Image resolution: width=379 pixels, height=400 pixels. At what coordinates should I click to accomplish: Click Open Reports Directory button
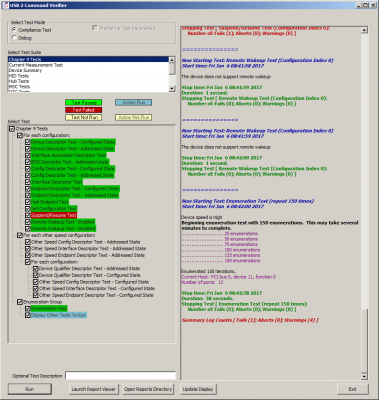click(148, 389)
